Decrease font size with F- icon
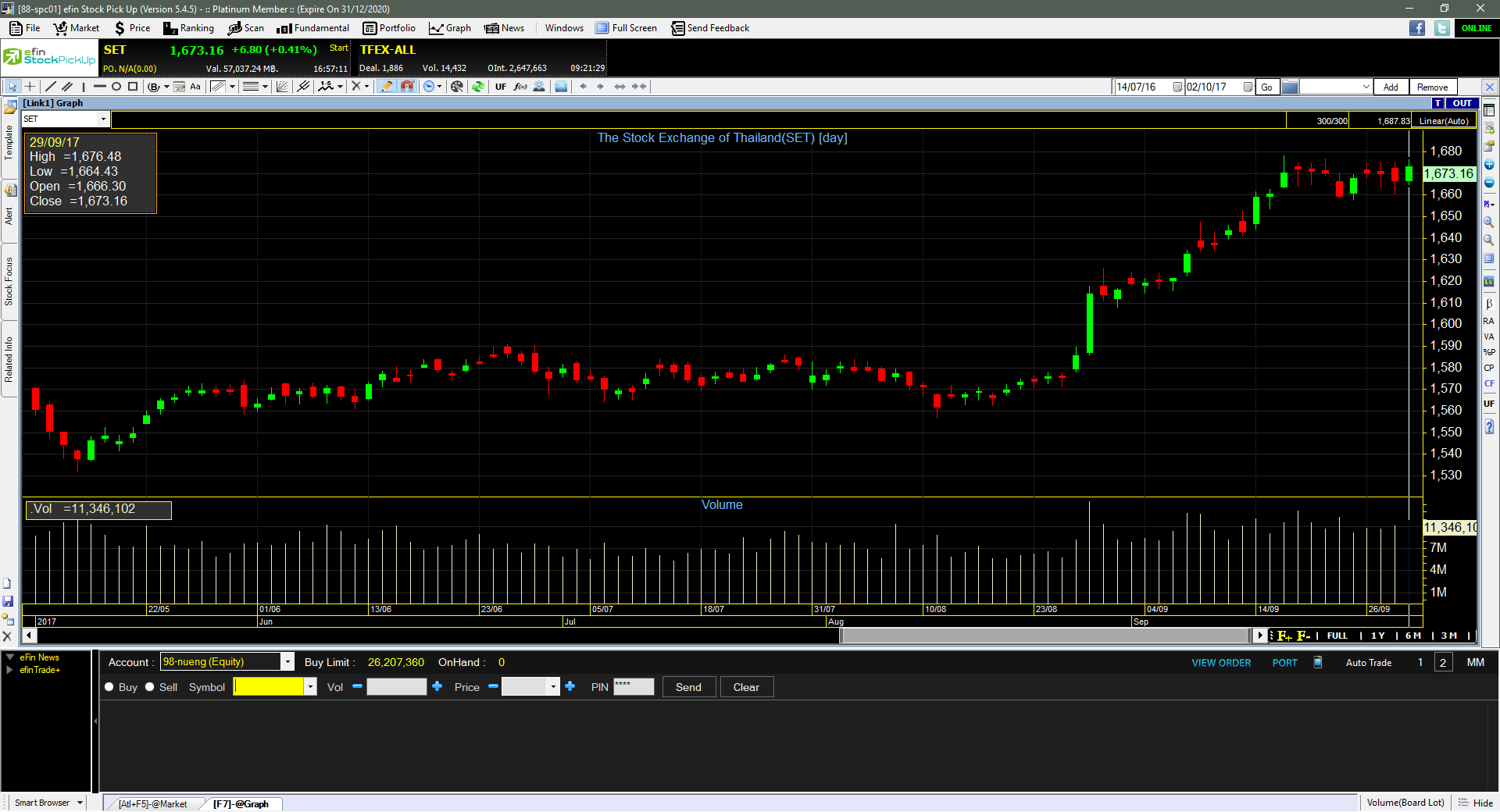Viewport: 1500px width, 812px height. coord(1303,636)
